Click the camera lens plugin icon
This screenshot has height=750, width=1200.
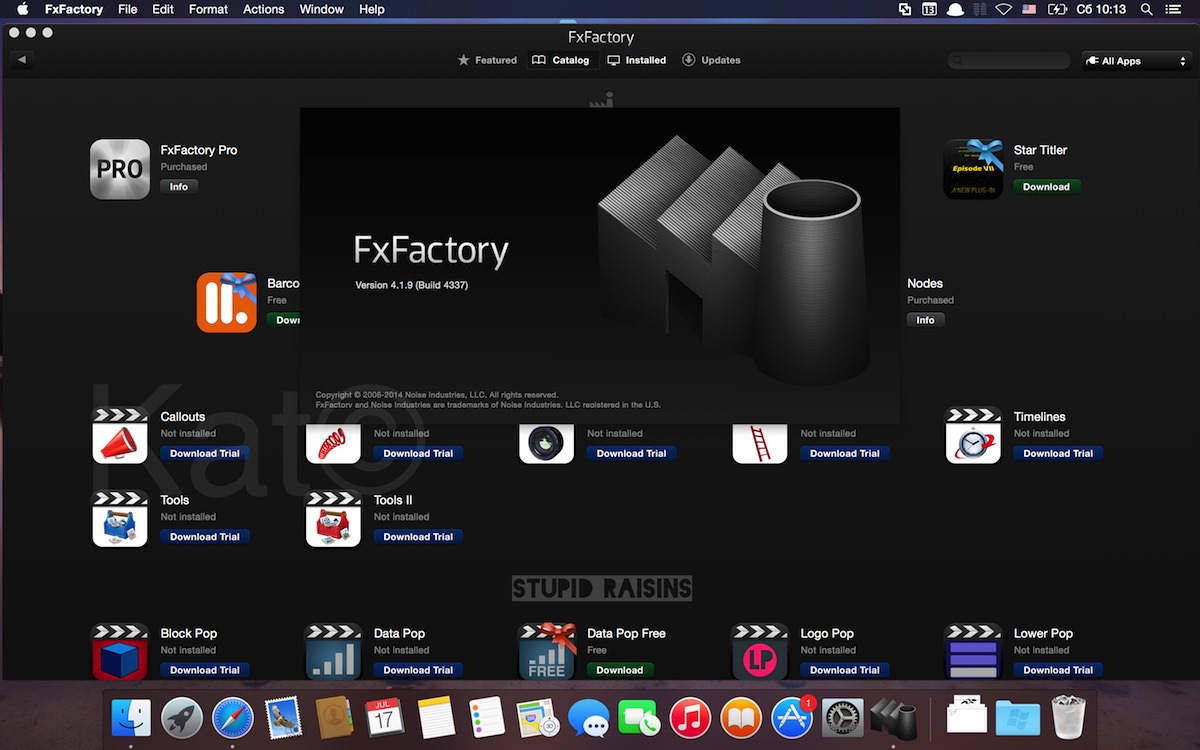(x=546, y=443)
